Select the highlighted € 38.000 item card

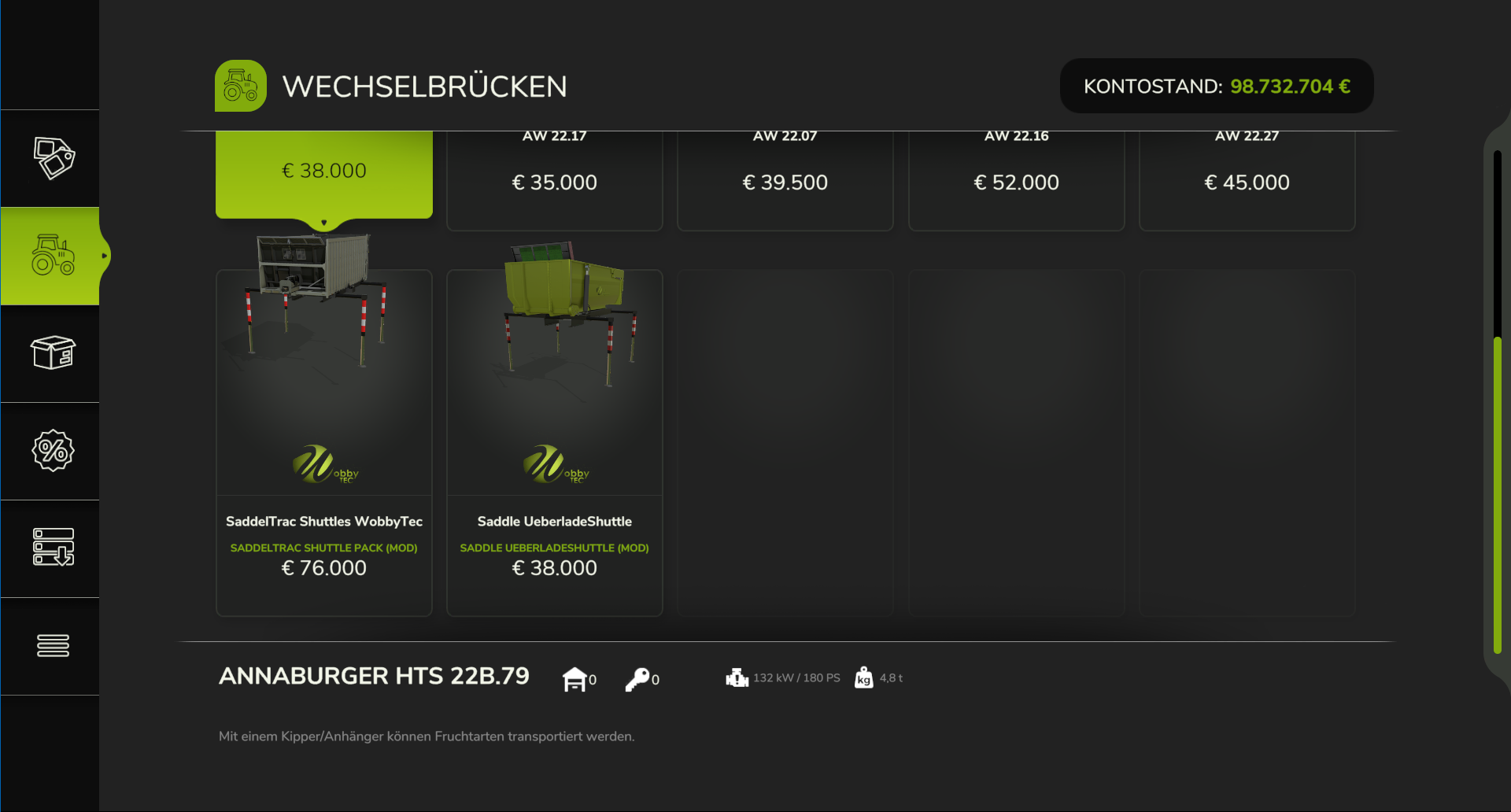(324, 175)
